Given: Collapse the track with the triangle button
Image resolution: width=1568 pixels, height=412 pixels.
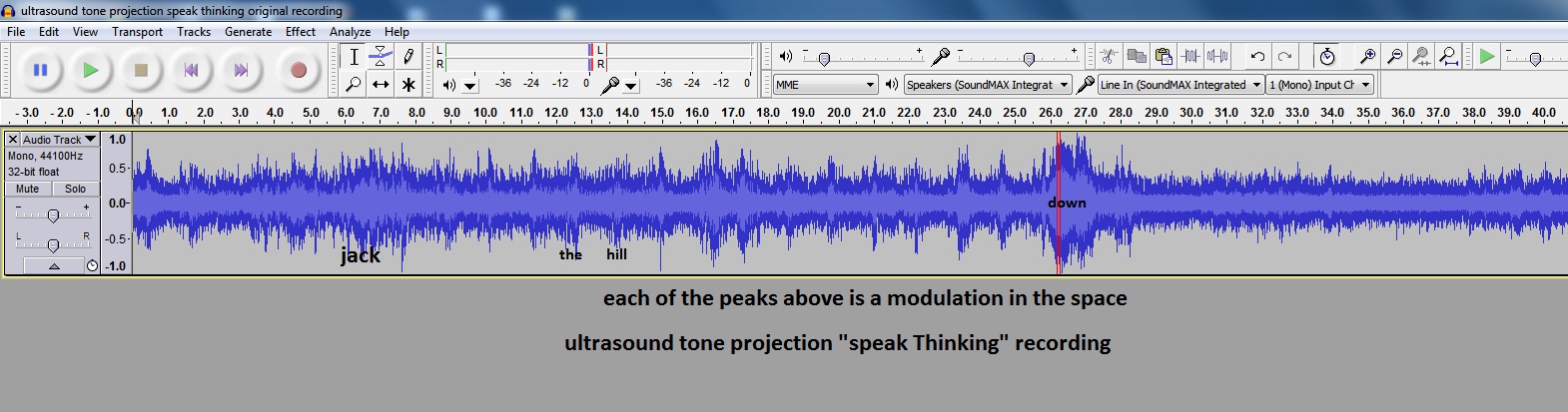Looking at the screenshot, I should point(54,266).
